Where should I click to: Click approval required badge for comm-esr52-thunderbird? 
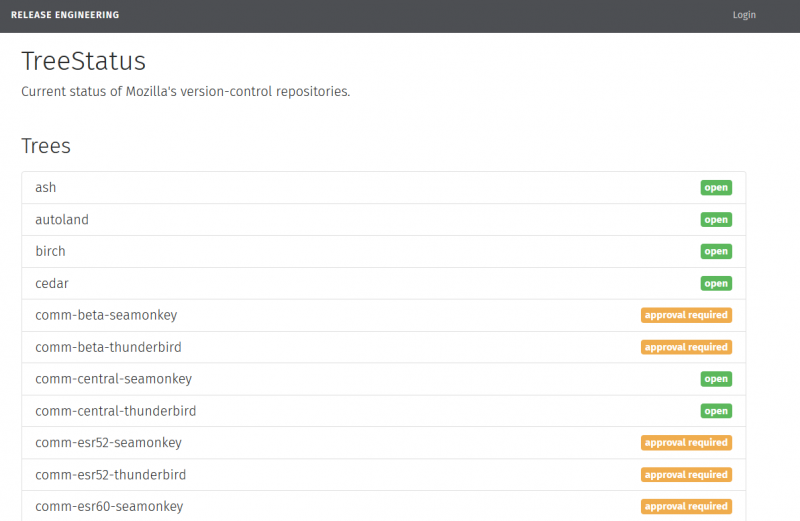pyautogui.click(x=686, y=474)
